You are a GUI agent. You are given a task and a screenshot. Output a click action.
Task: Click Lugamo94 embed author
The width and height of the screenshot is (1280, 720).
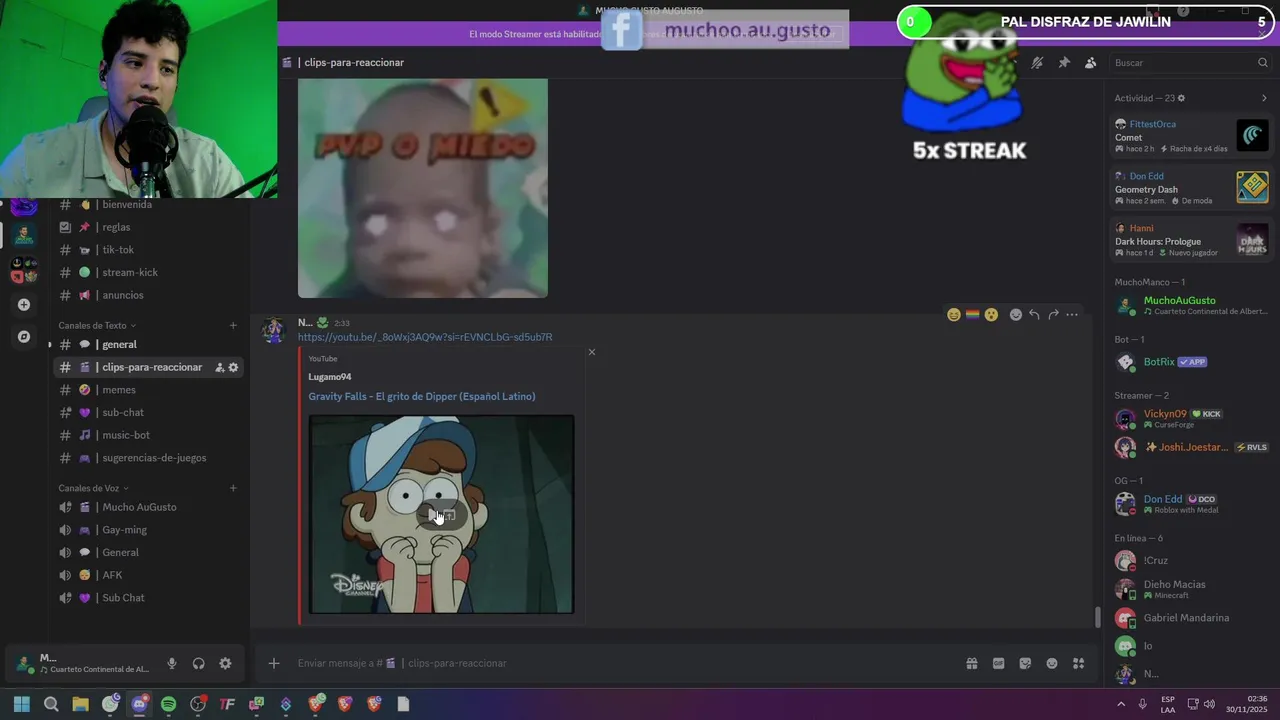tap(330, 377)
